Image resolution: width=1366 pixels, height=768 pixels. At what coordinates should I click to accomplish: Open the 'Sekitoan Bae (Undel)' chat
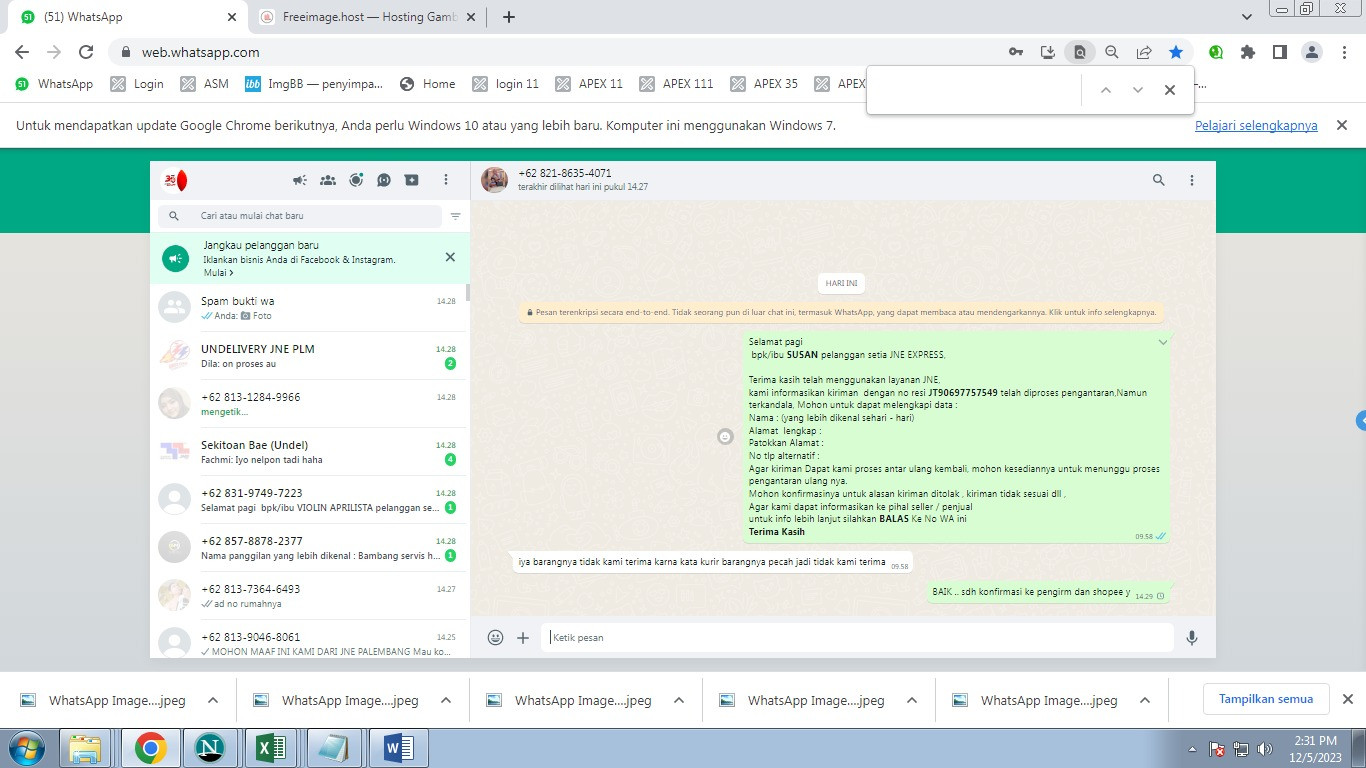click(308, 451)
